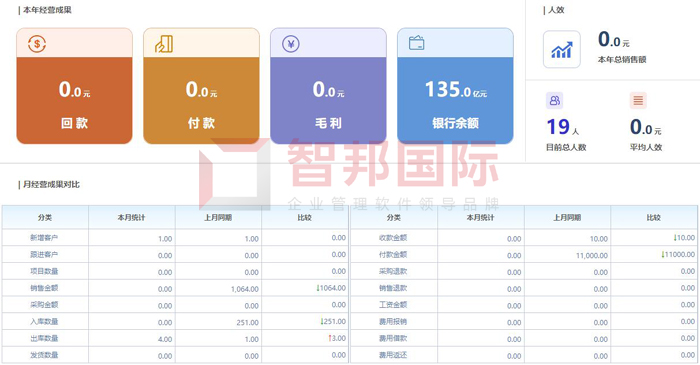Open the 付款 card
The height and width of the screenshot is (365, 700).
(x=201, y=86)
